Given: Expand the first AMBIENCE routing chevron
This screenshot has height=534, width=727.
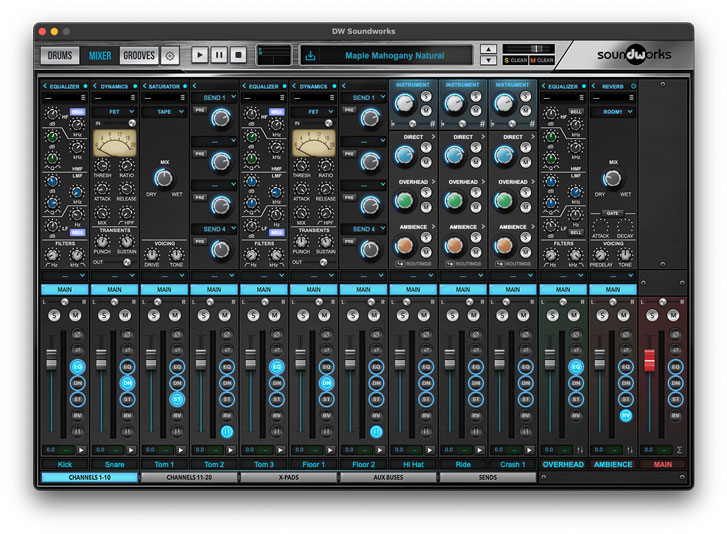Looking at the screenshot, I should click(x=433, y=227).
